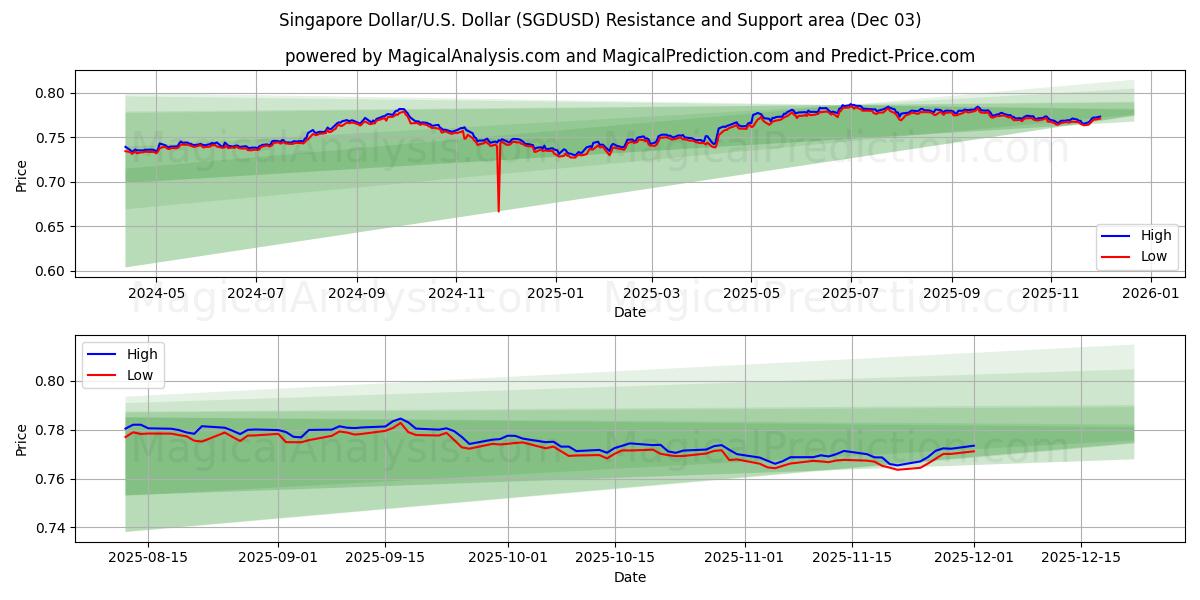Click the sharp price spike near 2024-12
Screen dimensions: 1200x600
pos(498,185)
